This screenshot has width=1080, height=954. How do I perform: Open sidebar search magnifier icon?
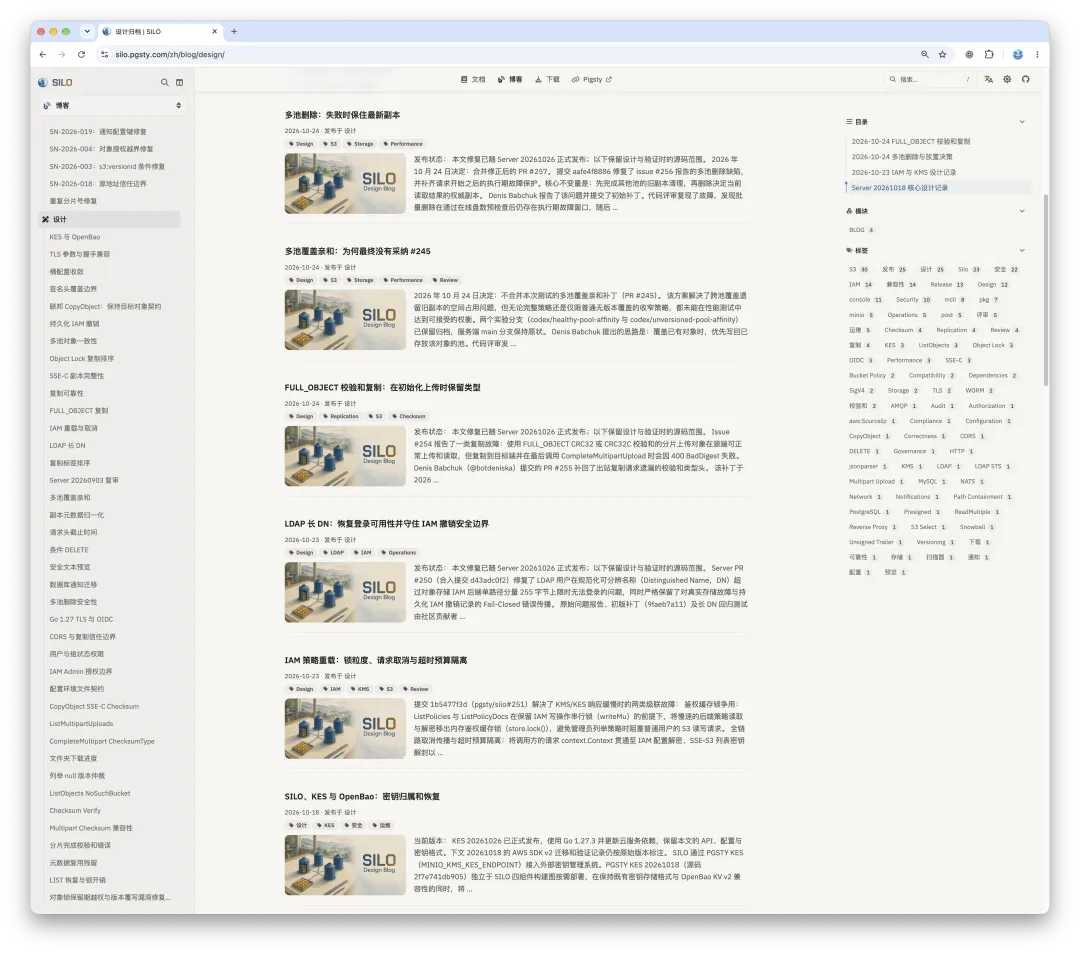point(165,83)
